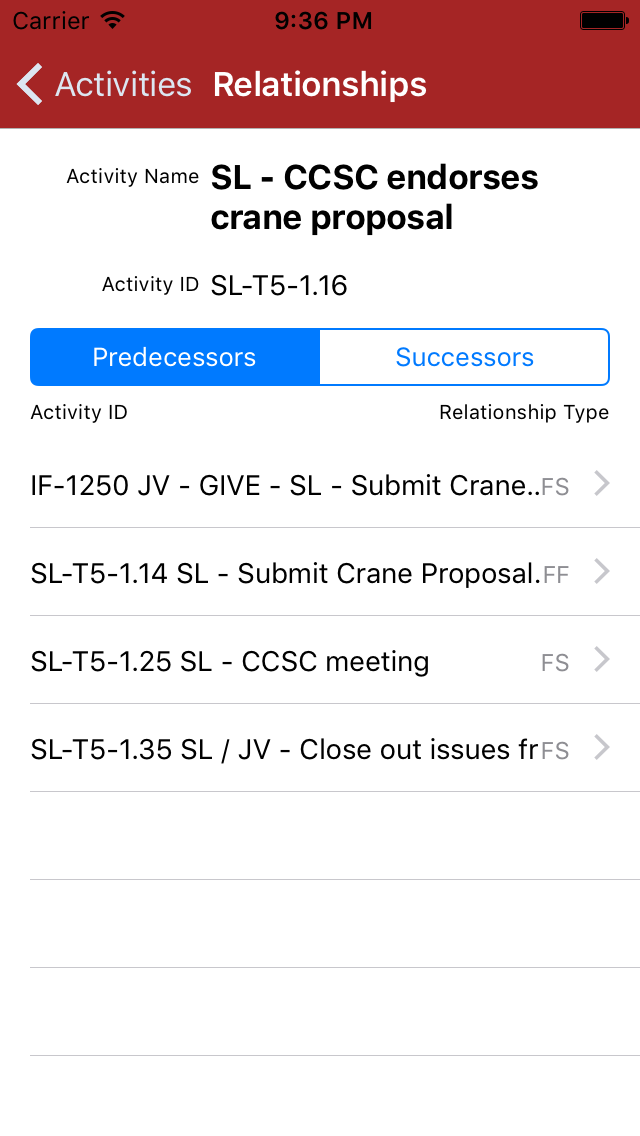Viewport: 640px width, 1136px height.
Task: Select the Predecessors segment
Action: pos(175,357)
